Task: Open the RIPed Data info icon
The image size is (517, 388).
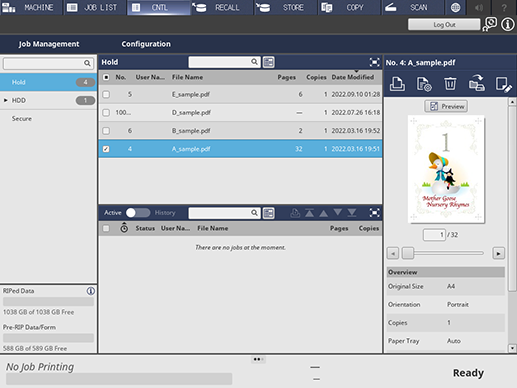Action: [91, 291]
